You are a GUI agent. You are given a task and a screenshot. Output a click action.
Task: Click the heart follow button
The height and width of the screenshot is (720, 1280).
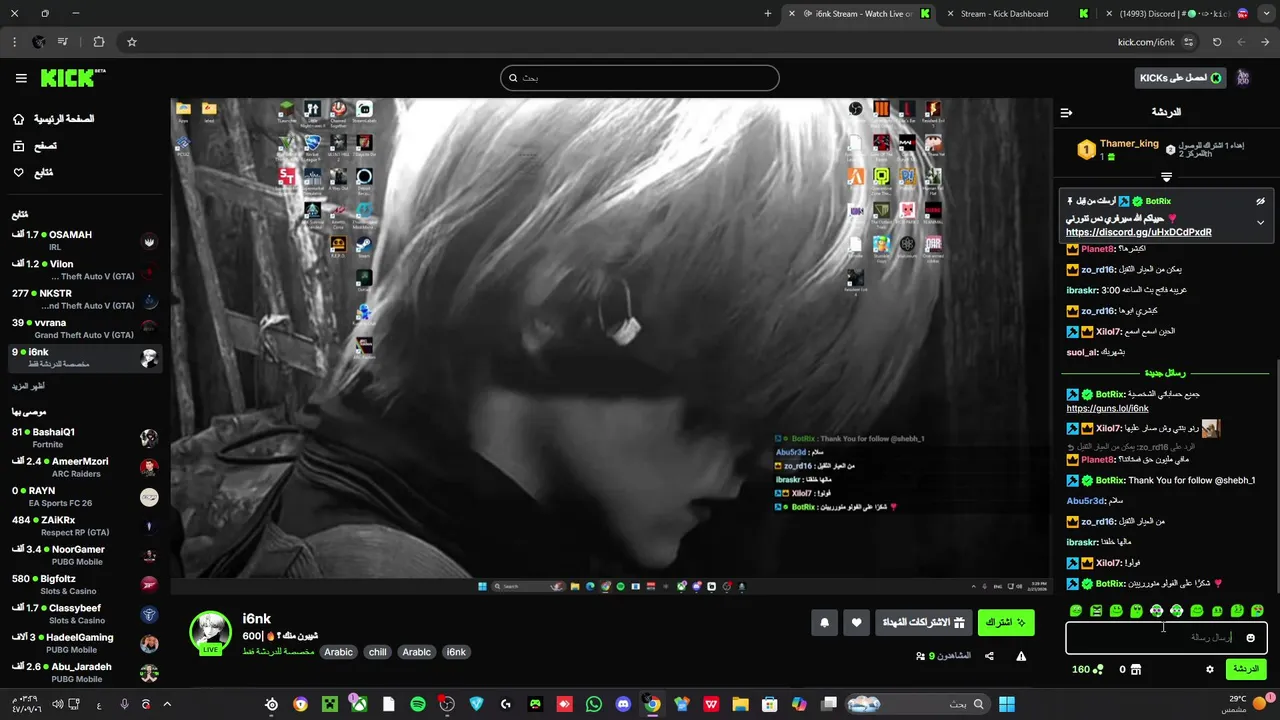(856, 622)
